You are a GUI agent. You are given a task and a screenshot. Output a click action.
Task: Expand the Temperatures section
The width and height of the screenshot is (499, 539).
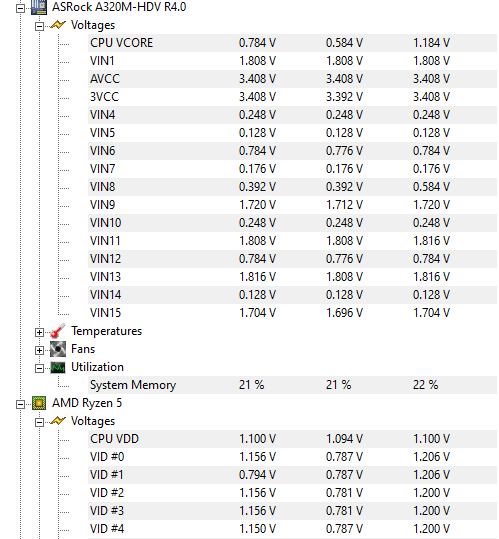point(40,332)
